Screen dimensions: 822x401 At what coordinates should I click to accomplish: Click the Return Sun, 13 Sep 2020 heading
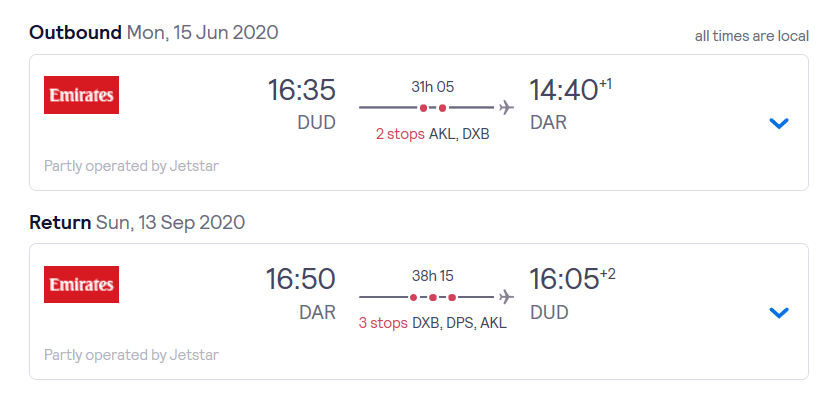pos(137,221)
